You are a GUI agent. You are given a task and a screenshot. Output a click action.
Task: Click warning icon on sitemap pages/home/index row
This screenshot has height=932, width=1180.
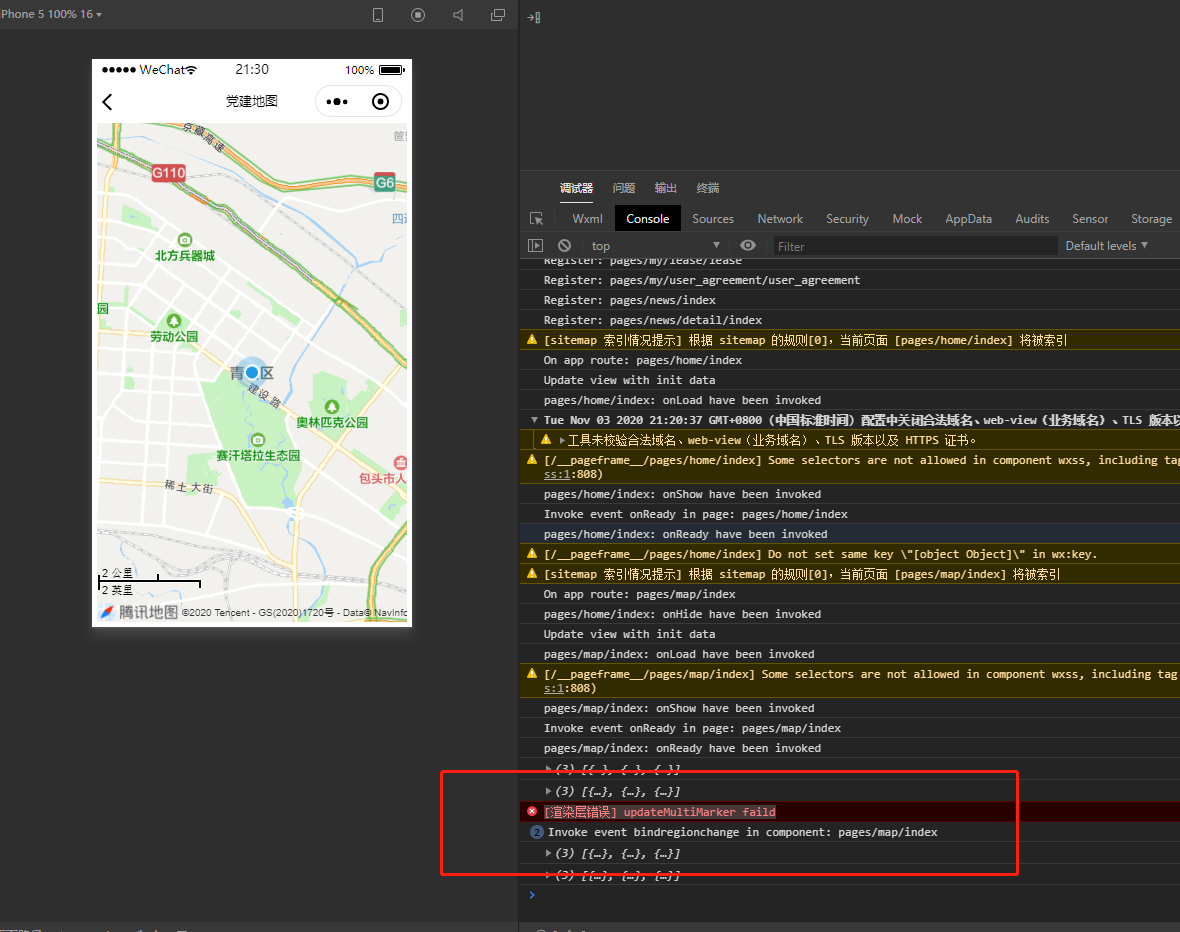coord(532,340)
